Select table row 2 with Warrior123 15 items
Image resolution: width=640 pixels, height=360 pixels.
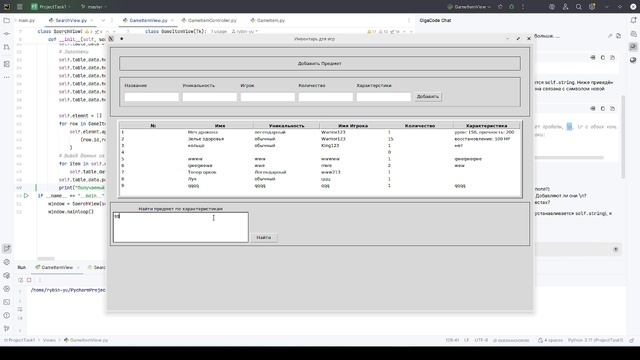320,139
